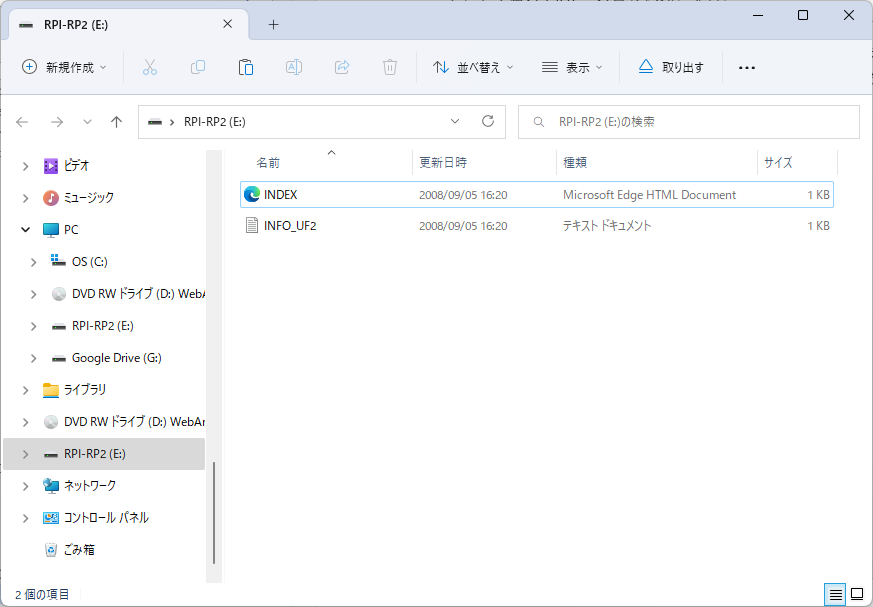The image size is (873, 607).
Task: Go back with the left arrow
Action: point(22,122)
